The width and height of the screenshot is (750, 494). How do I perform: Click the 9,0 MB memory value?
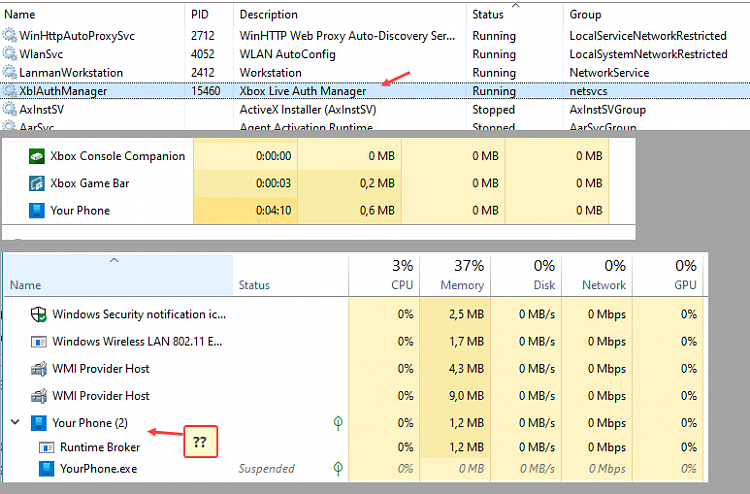pyautogui.click(x=466, y=396)
